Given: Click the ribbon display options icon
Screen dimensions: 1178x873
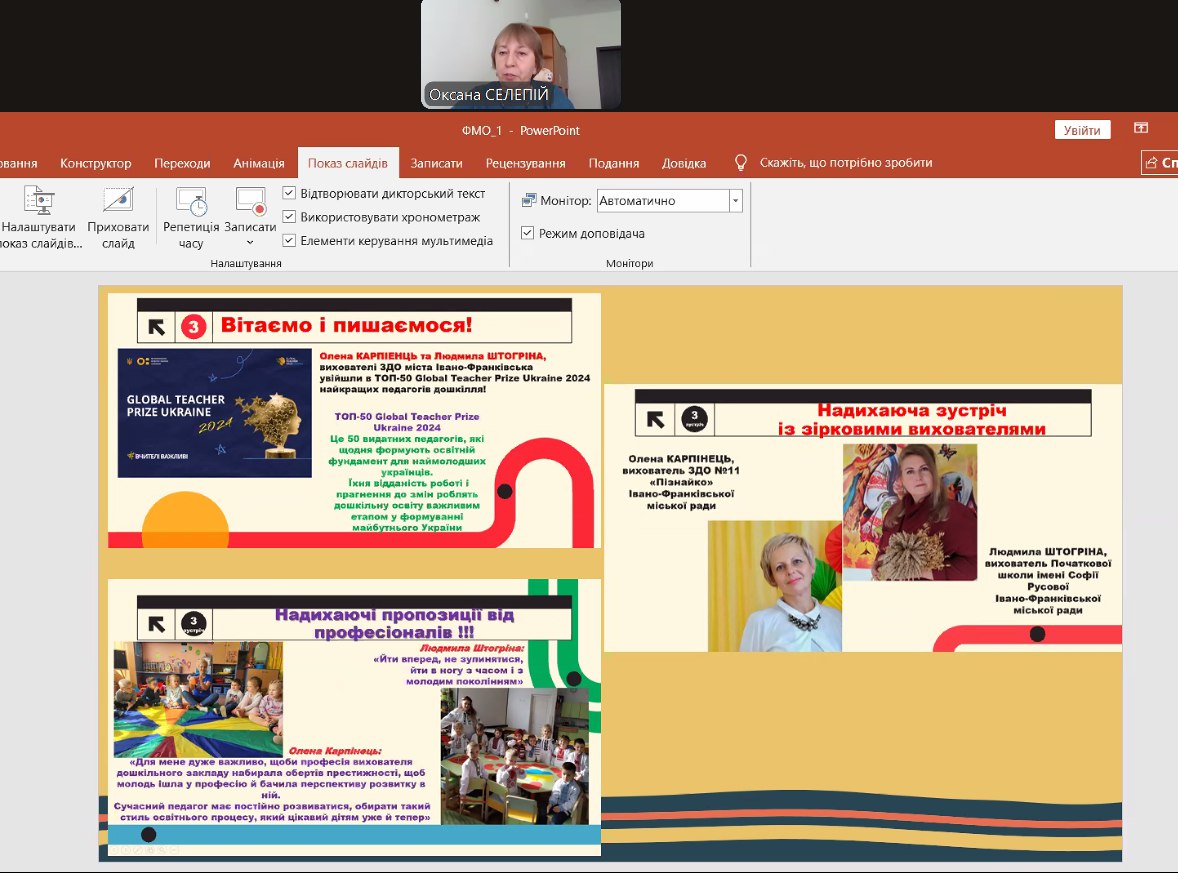Looking at the screenshot, I should pyautogui.click(x=1140, y=129).
